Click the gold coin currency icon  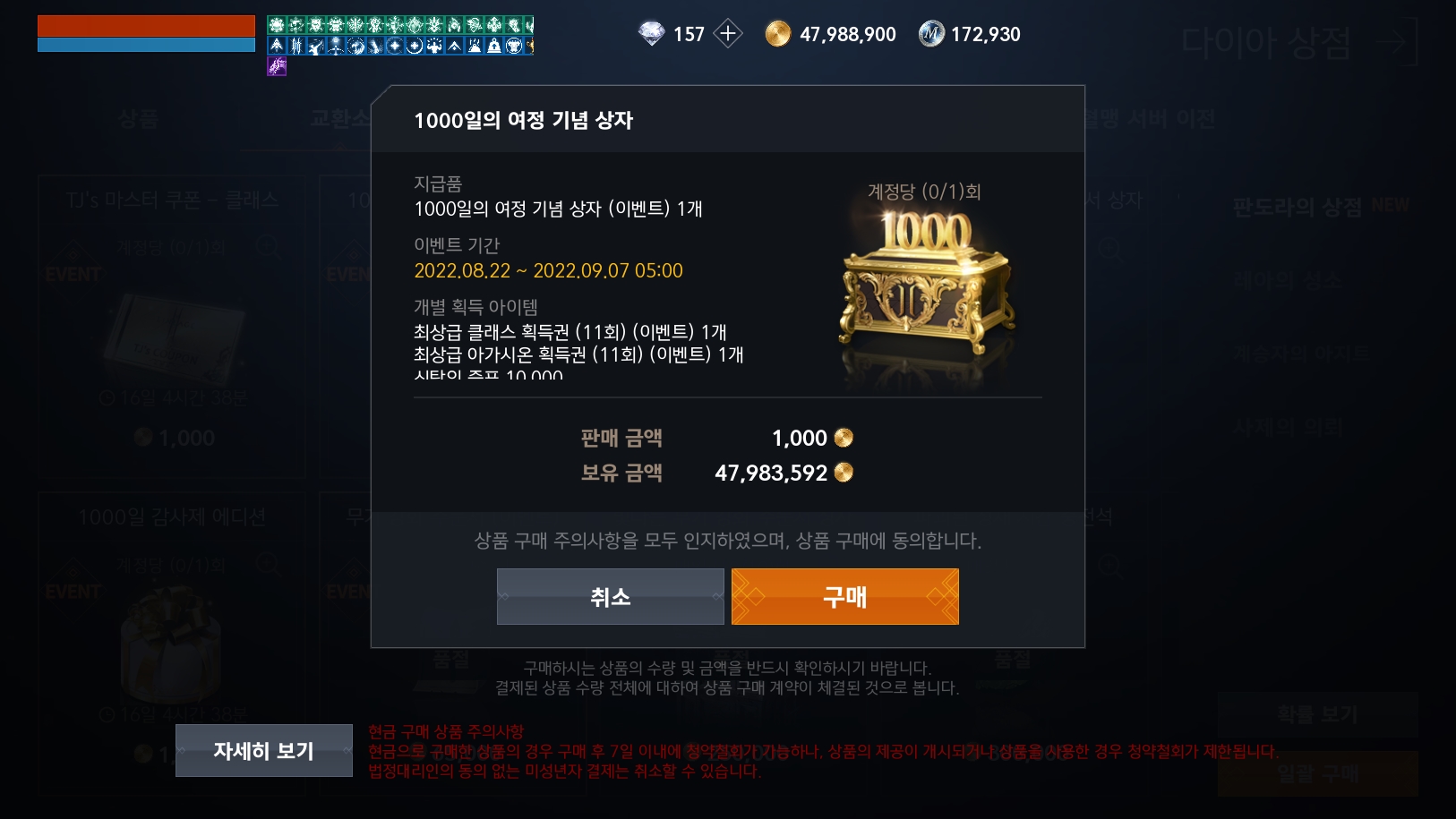pyautogui.click(x=777, y=34)
